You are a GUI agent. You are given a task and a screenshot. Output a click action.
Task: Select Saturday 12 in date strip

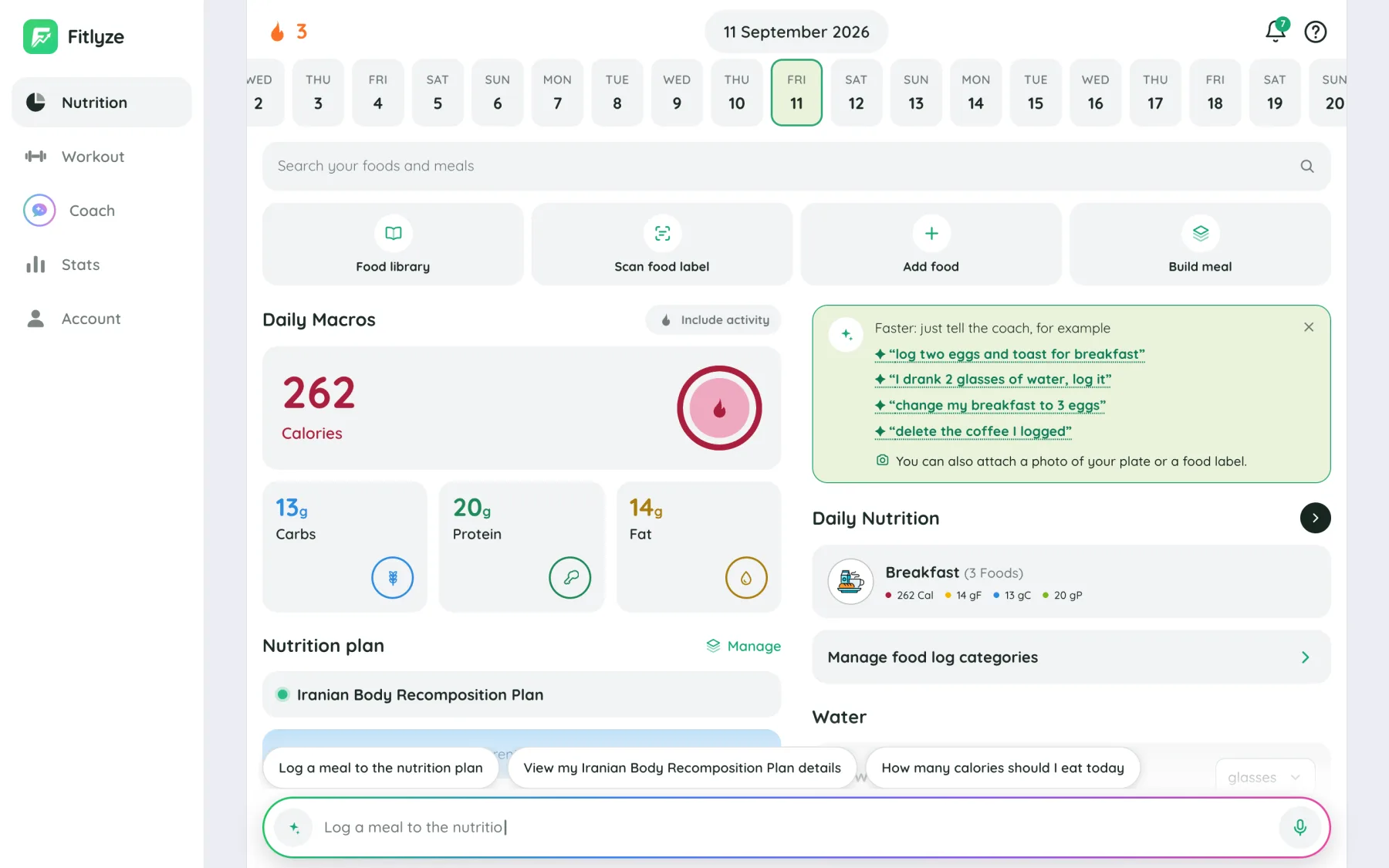click(856, 92)
